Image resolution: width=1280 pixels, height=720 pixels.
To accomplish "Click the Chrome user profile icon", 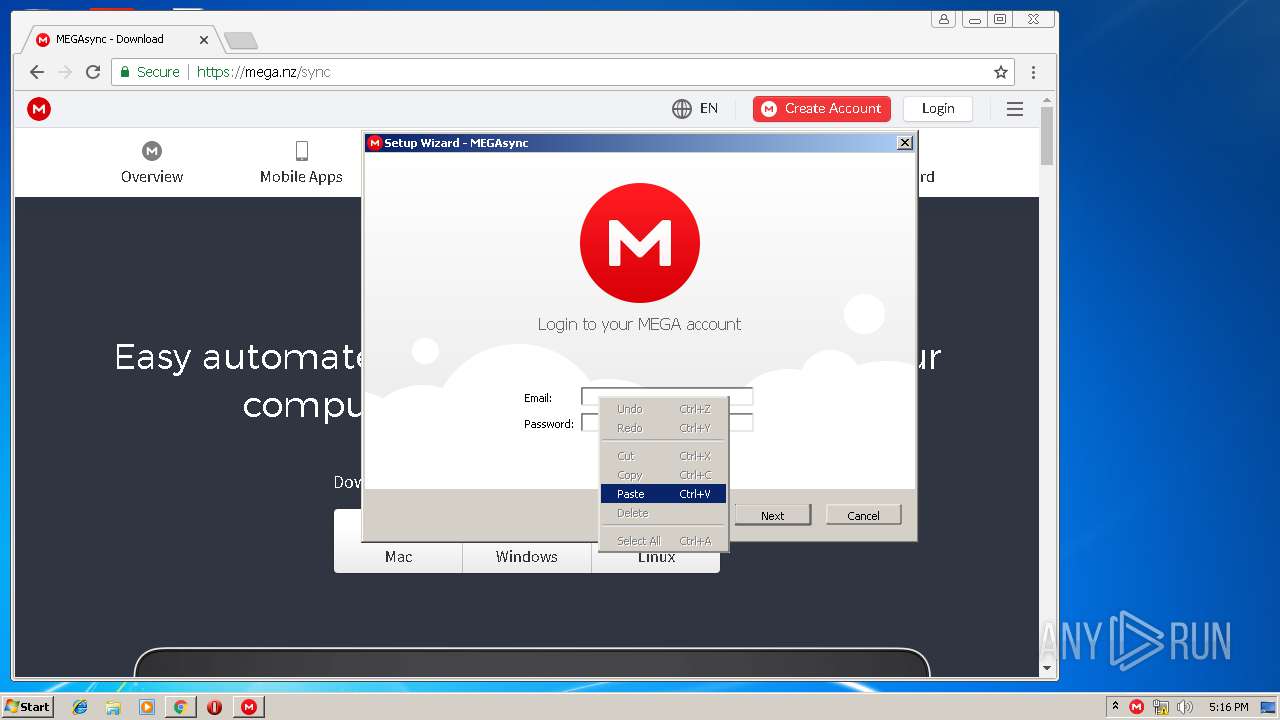I will pyautogui.click(x=944, y=19).
